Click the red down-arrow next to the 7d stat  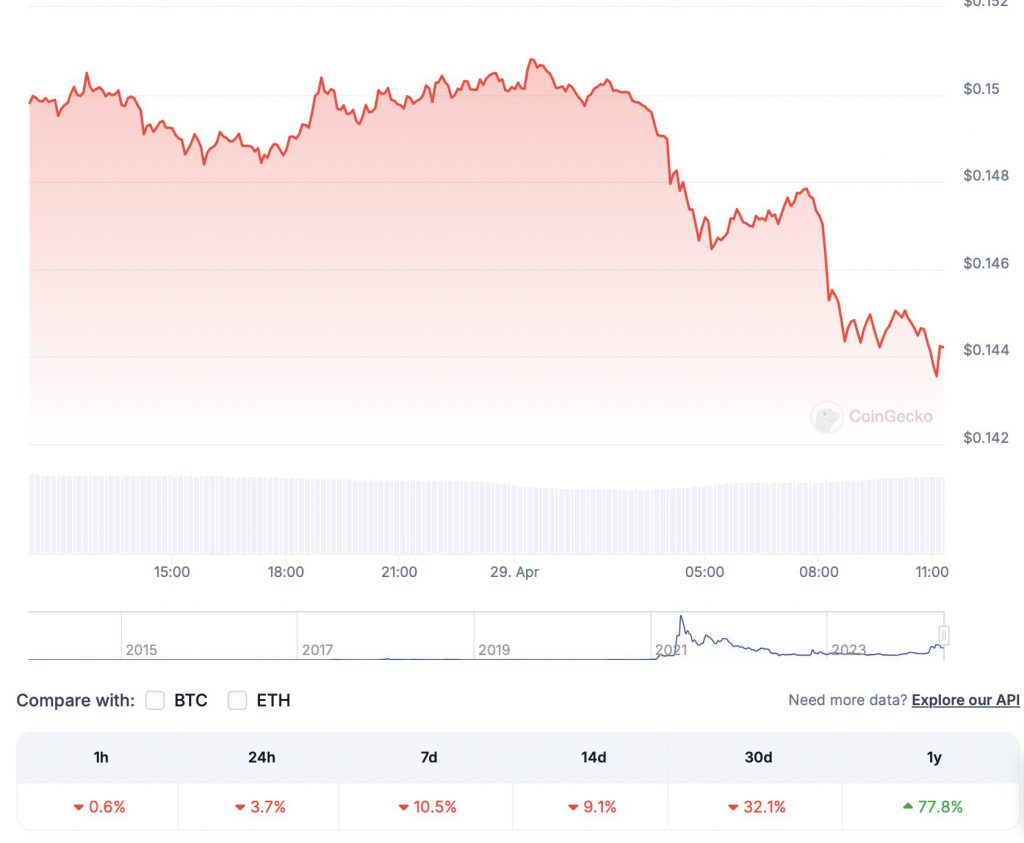tap(403, 807)
